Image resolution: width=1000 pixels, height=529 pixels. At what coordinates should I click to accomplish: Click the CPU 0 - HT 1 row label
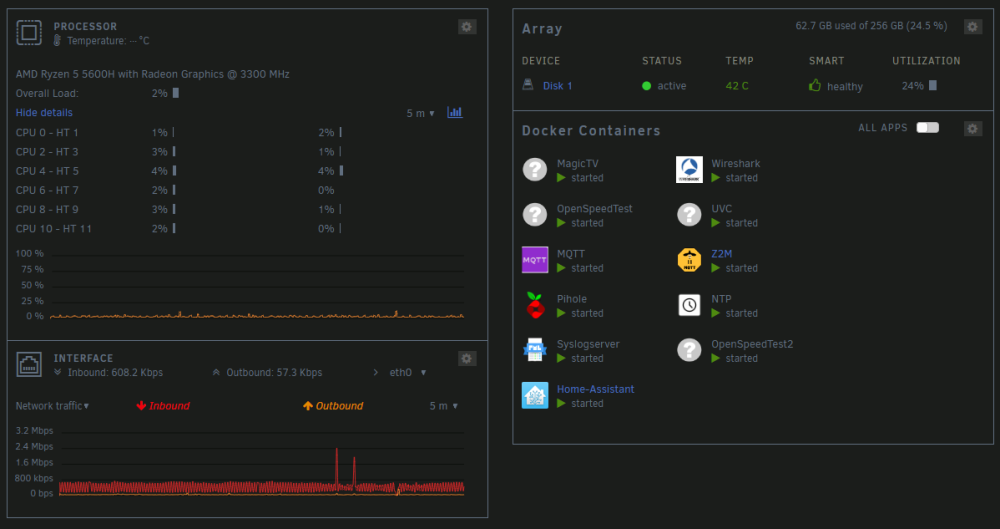(x=47, y=133)
